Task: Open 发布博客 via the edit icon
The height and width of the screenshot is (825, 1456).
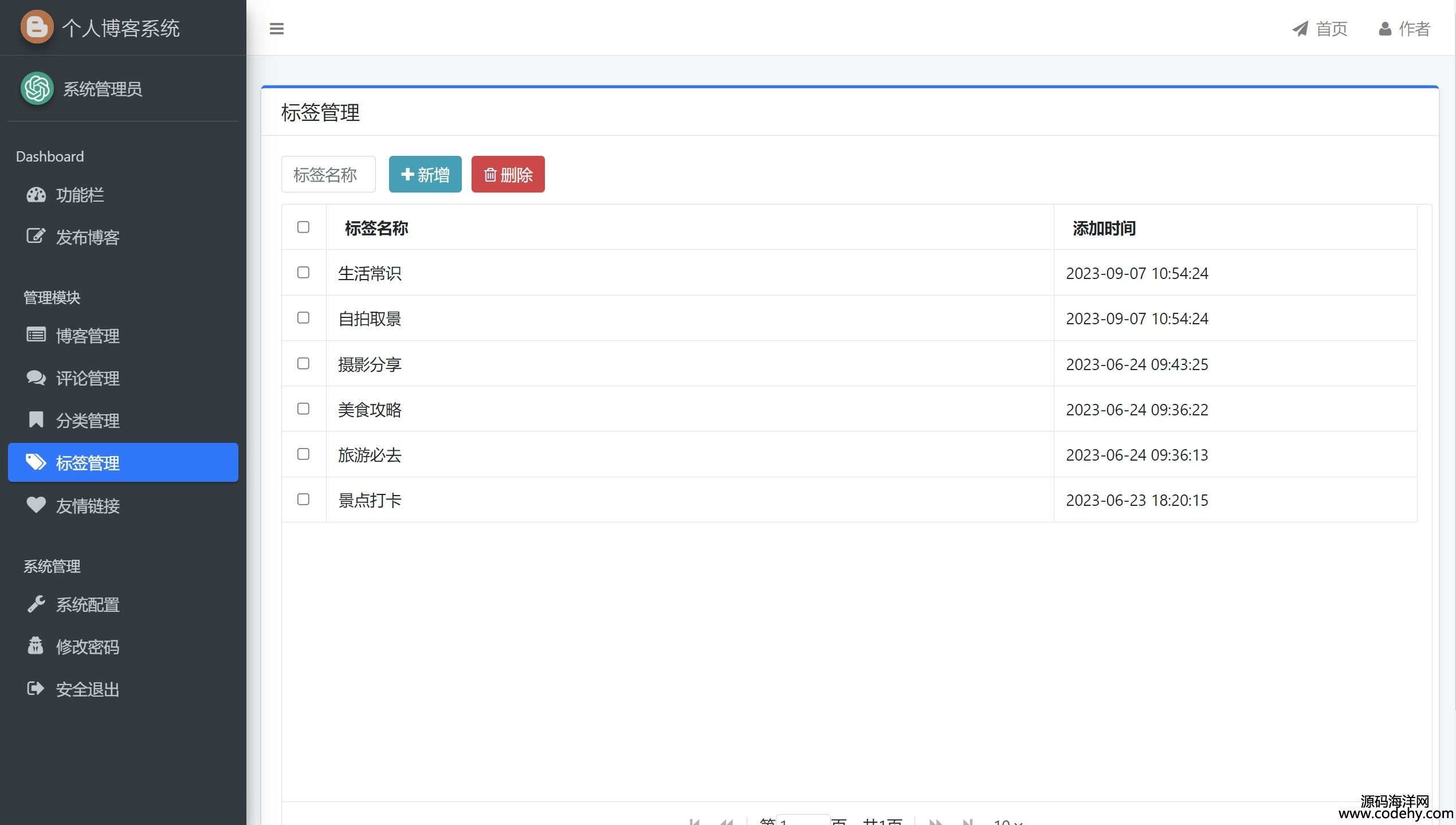Action: point(36,237)
